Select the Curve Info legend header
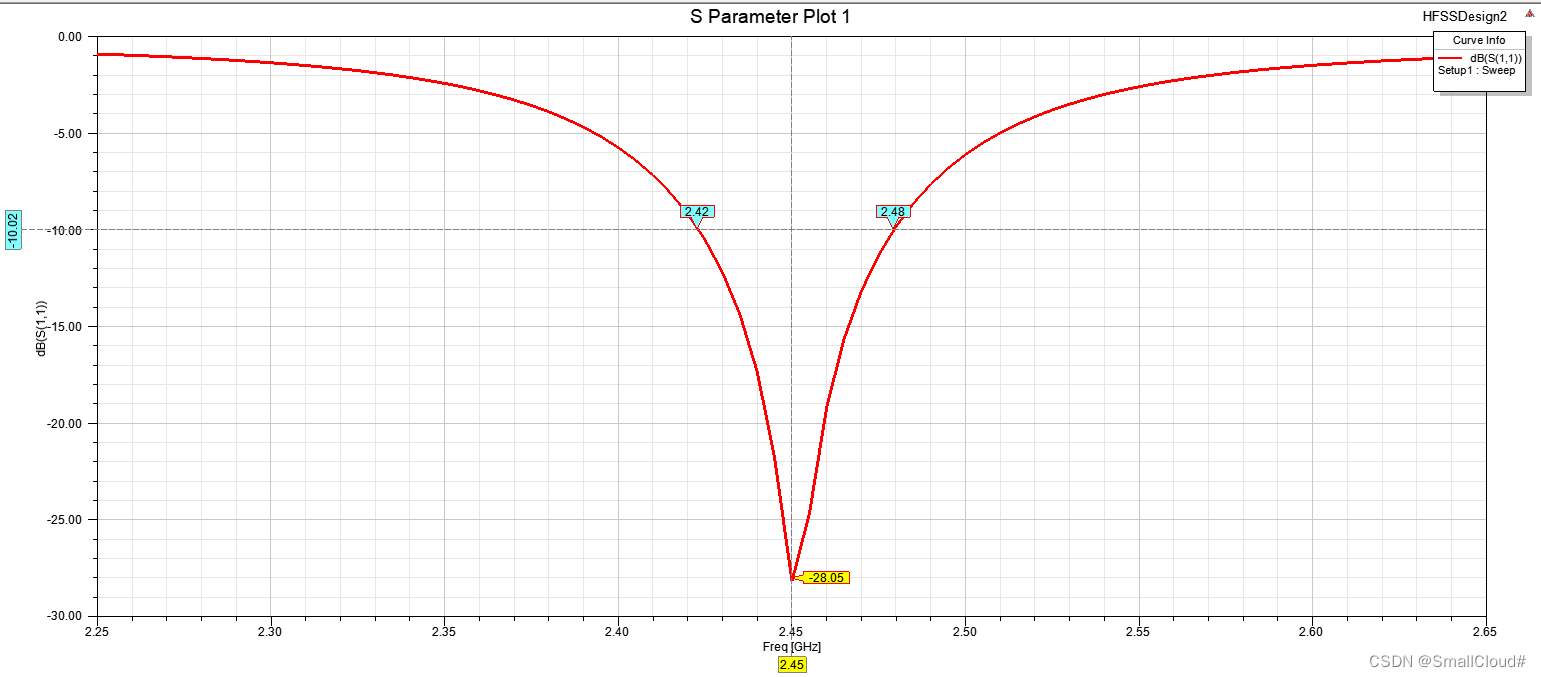 coord(1479,40)
